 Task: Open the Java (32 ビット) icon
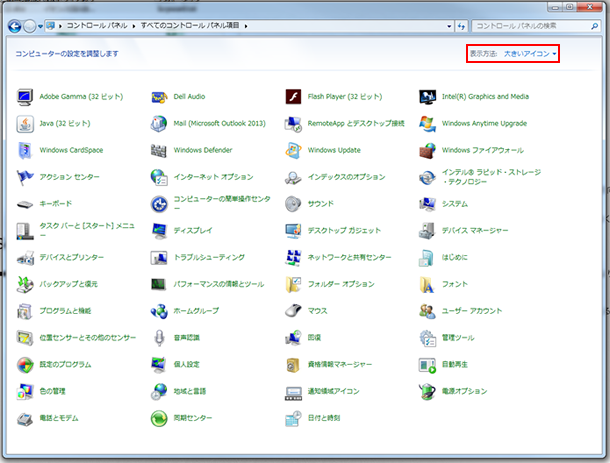pyautogui.click(x=25, y=123)
